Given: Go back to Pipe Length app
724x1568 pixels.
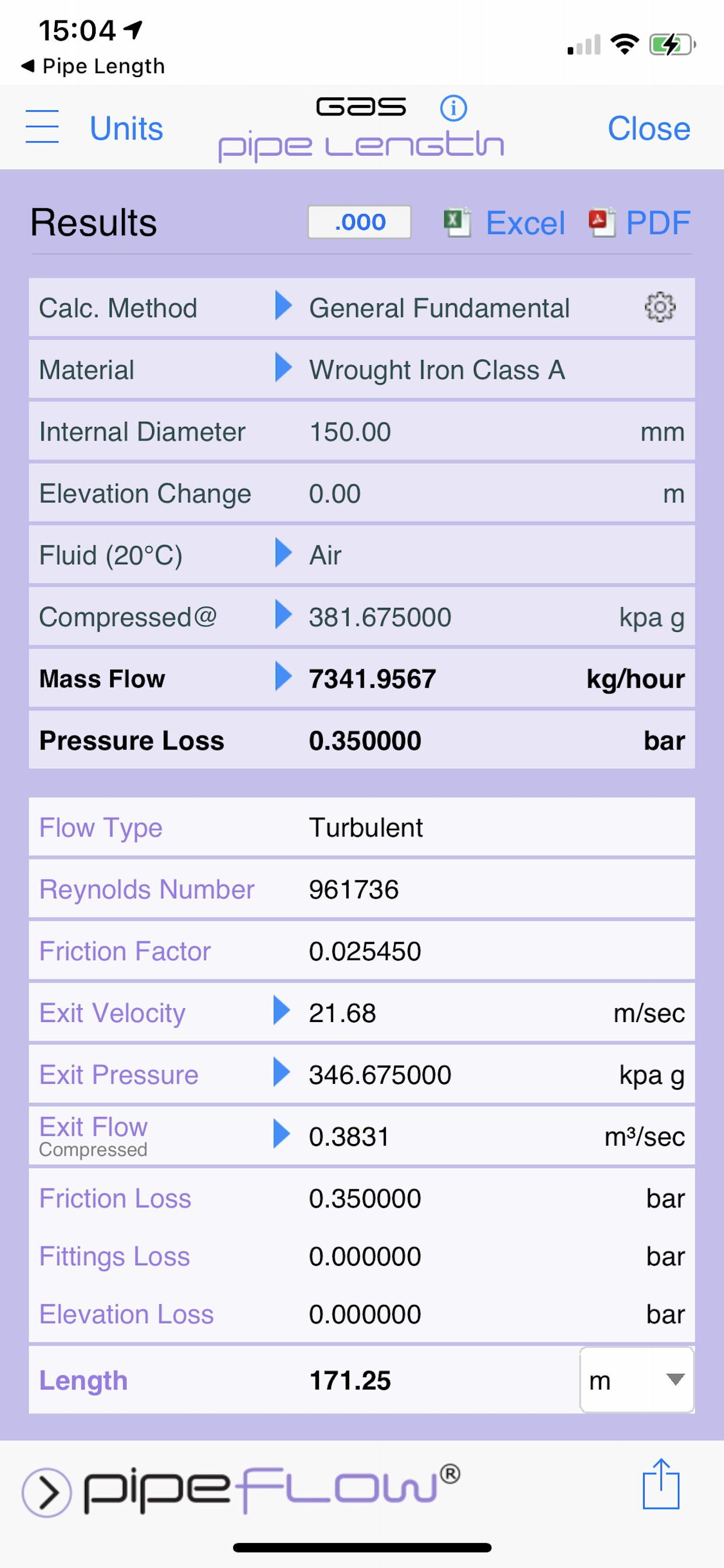Looking at the screenshot, I should tap(93, 66).
